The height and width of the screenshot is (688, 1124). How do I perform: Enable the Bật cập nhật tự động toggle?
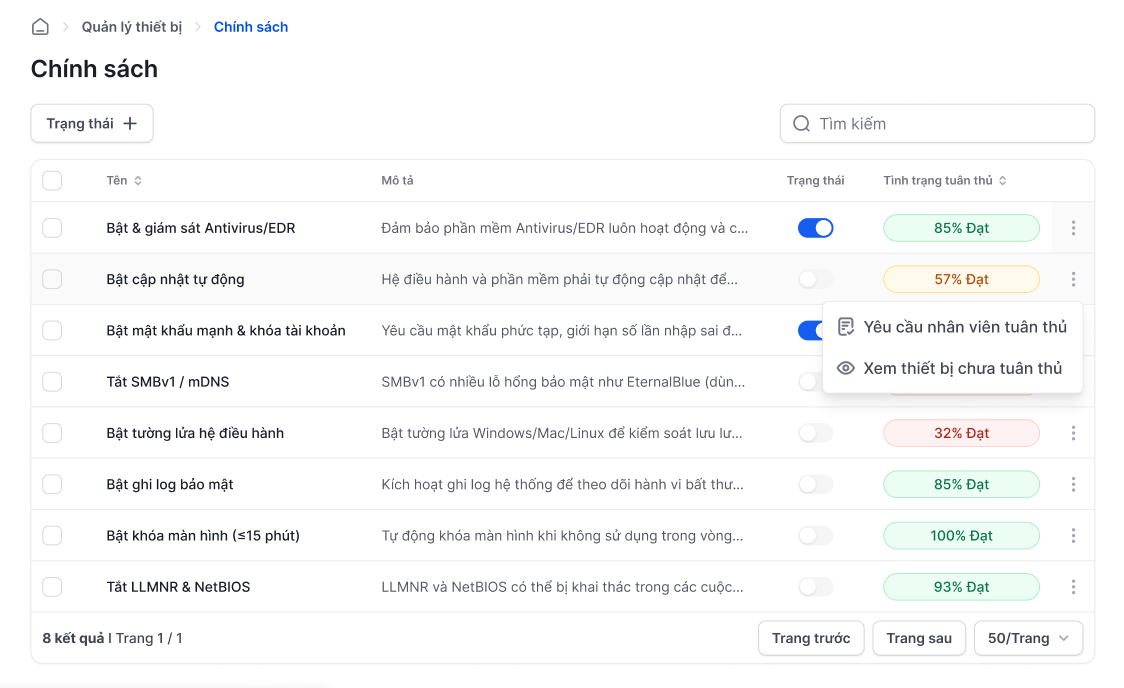click(x=816, y=280)
